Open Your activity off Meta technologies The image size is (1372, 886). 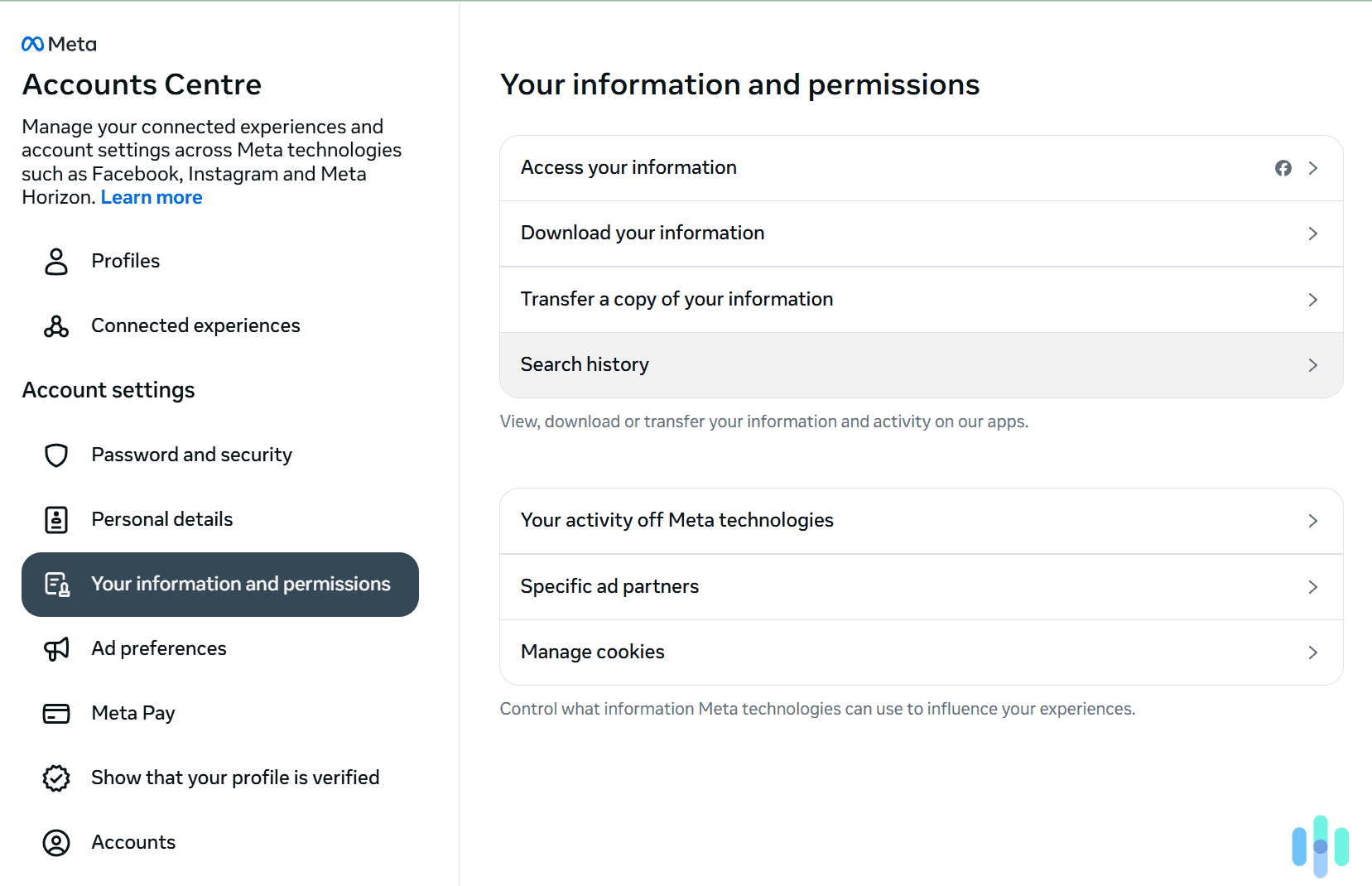click(x=921, y=520)
